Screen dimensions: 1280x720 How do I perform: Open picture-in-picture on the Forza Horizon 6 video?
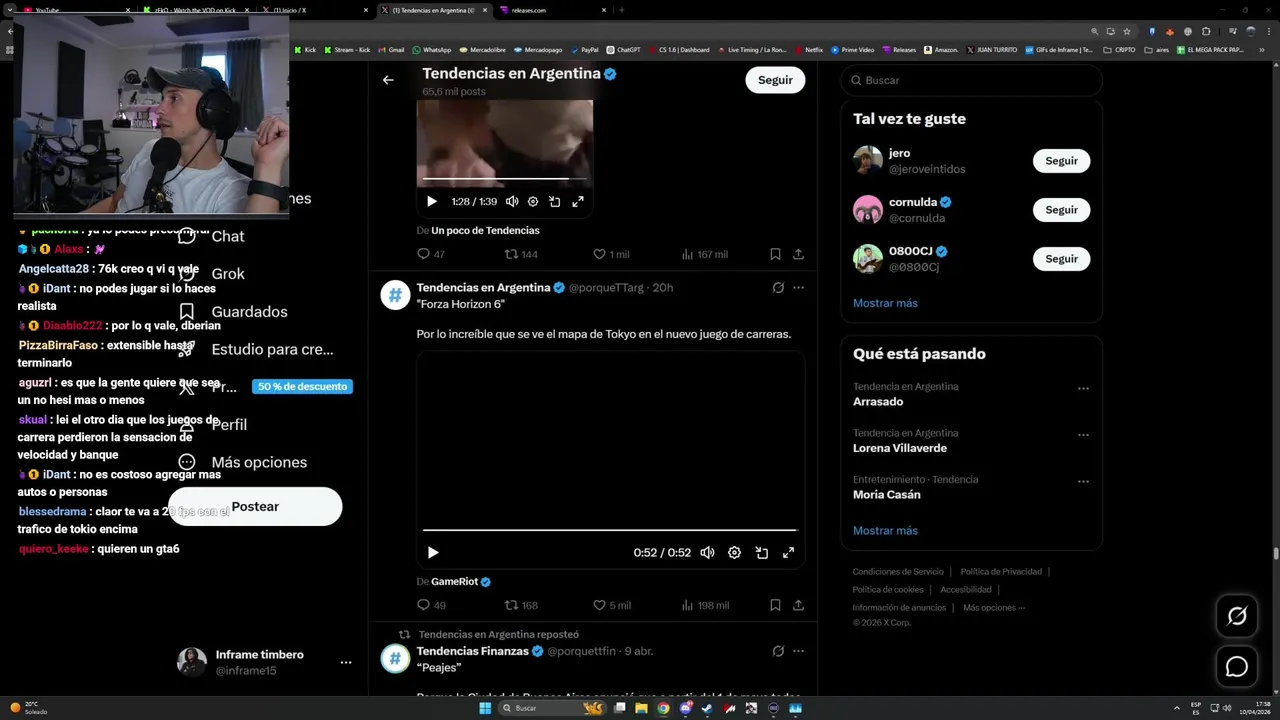[x=761, y=552]
